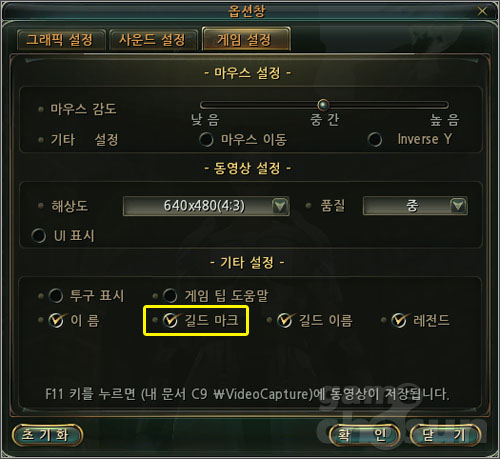Toggle the 투구 표시 checkbox
The height and width of the screenshot is (459, 500).
[x=56, y=295]
